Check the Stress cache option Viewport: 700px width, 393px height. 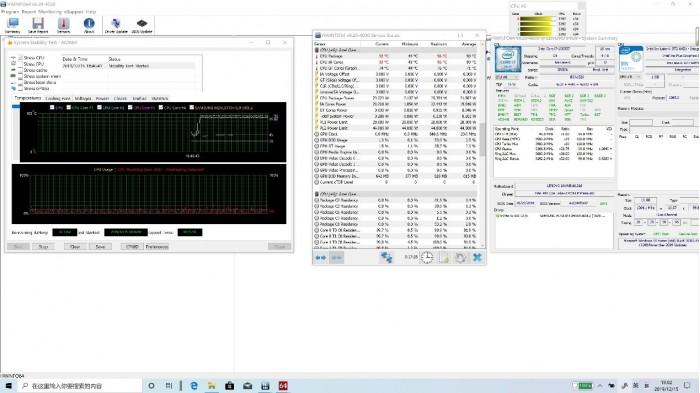tap(20, 71)
